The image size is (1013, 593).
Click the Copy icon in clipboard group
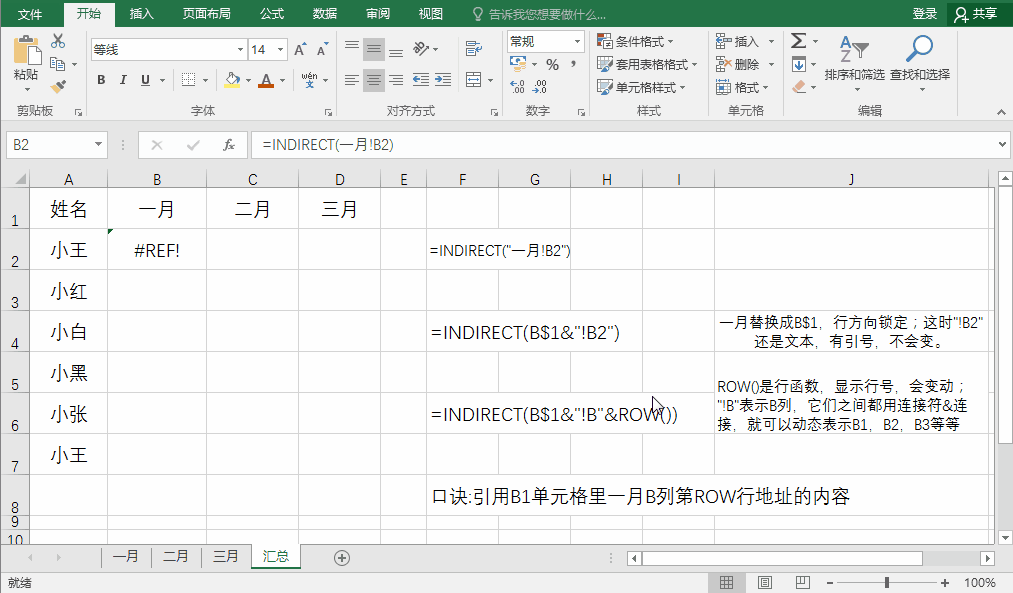coord(57,64)
